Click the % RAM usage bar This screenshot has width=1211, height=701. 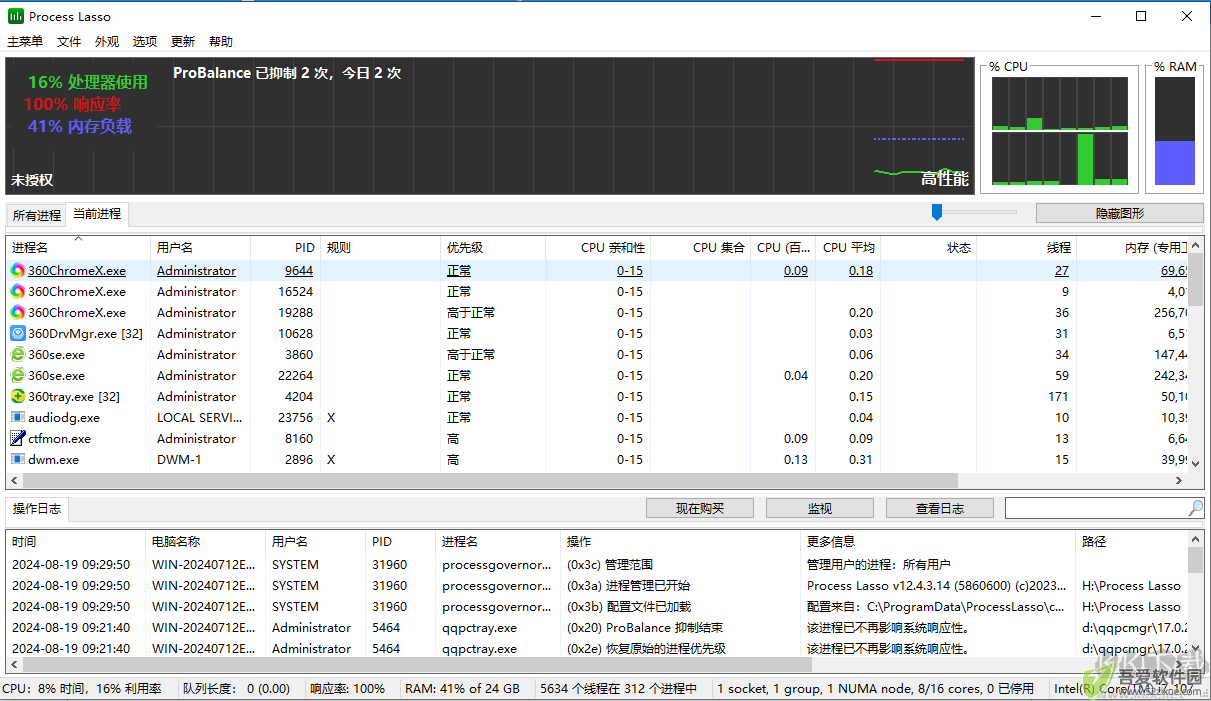[1175, 131]
